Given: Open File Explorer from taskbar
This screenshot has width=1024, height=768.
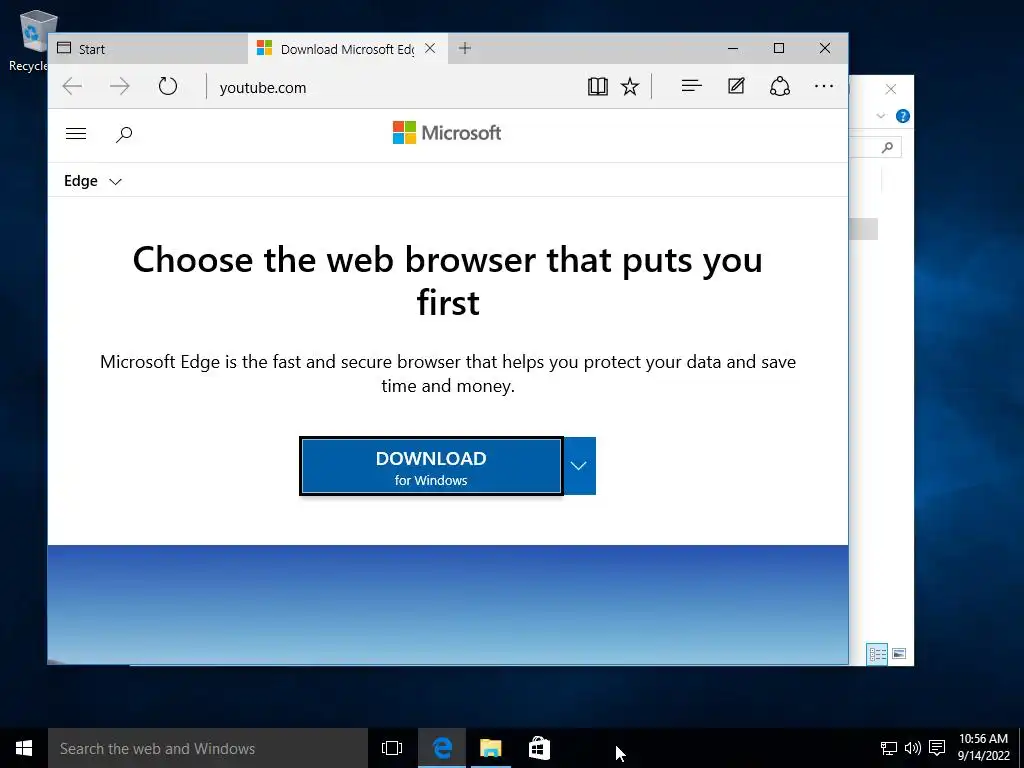Looking at the screenshot, I should [x=490, y=748].
